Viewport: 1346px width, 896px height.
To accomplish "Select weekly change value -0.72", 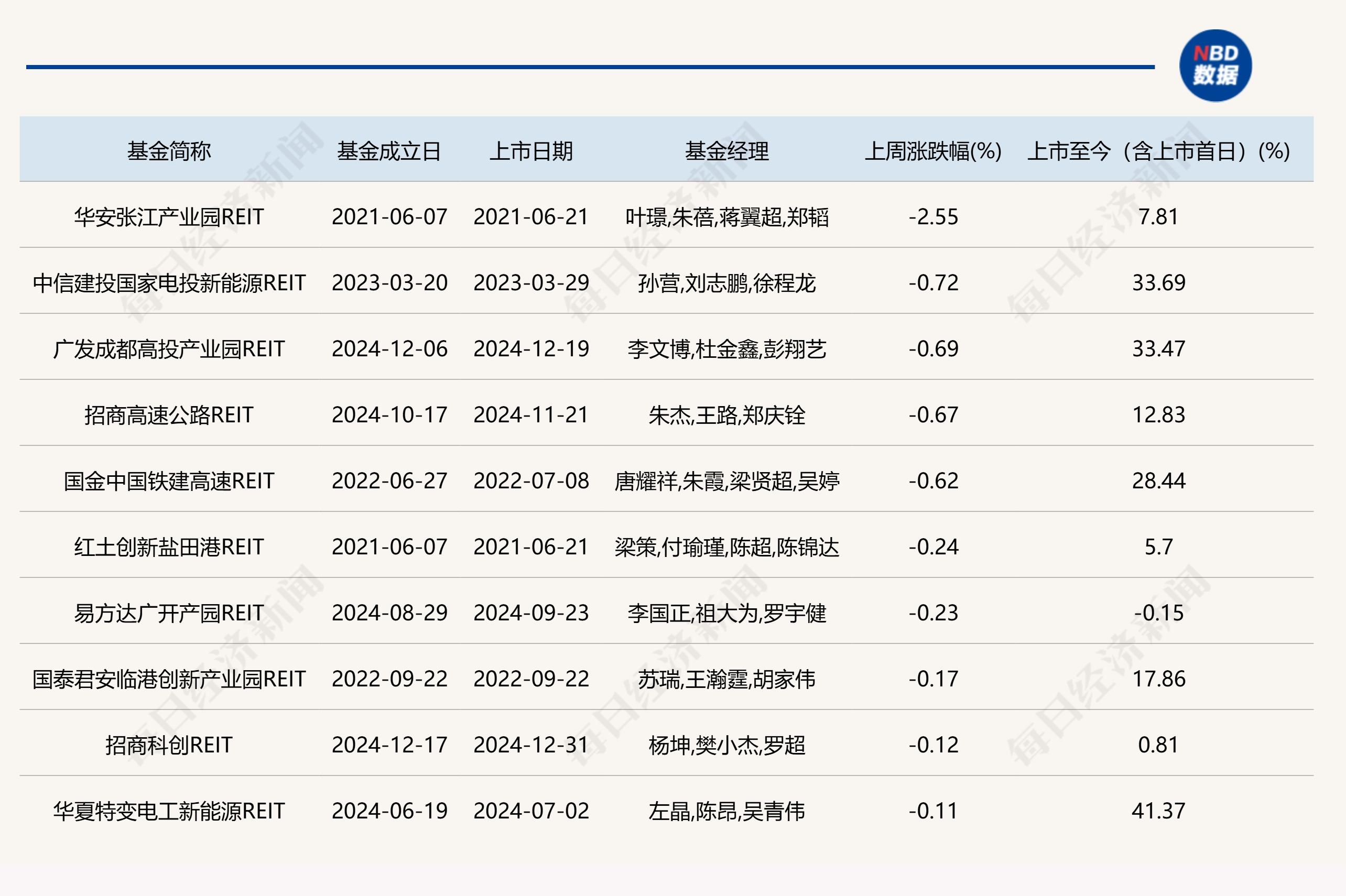I will click(933, 283).
